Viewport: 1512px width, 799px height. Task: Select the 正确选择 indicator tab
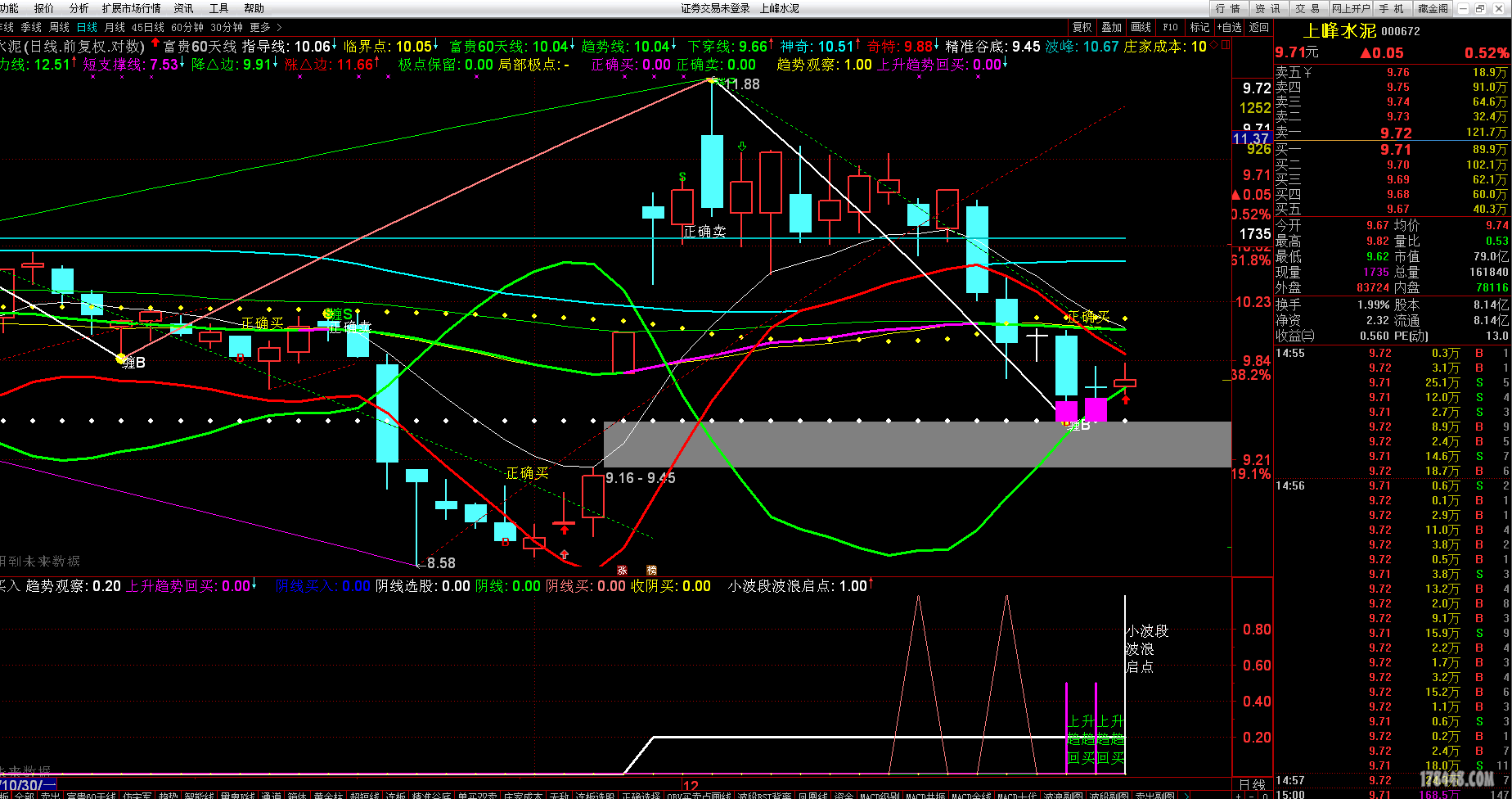(x=641, y=793)
